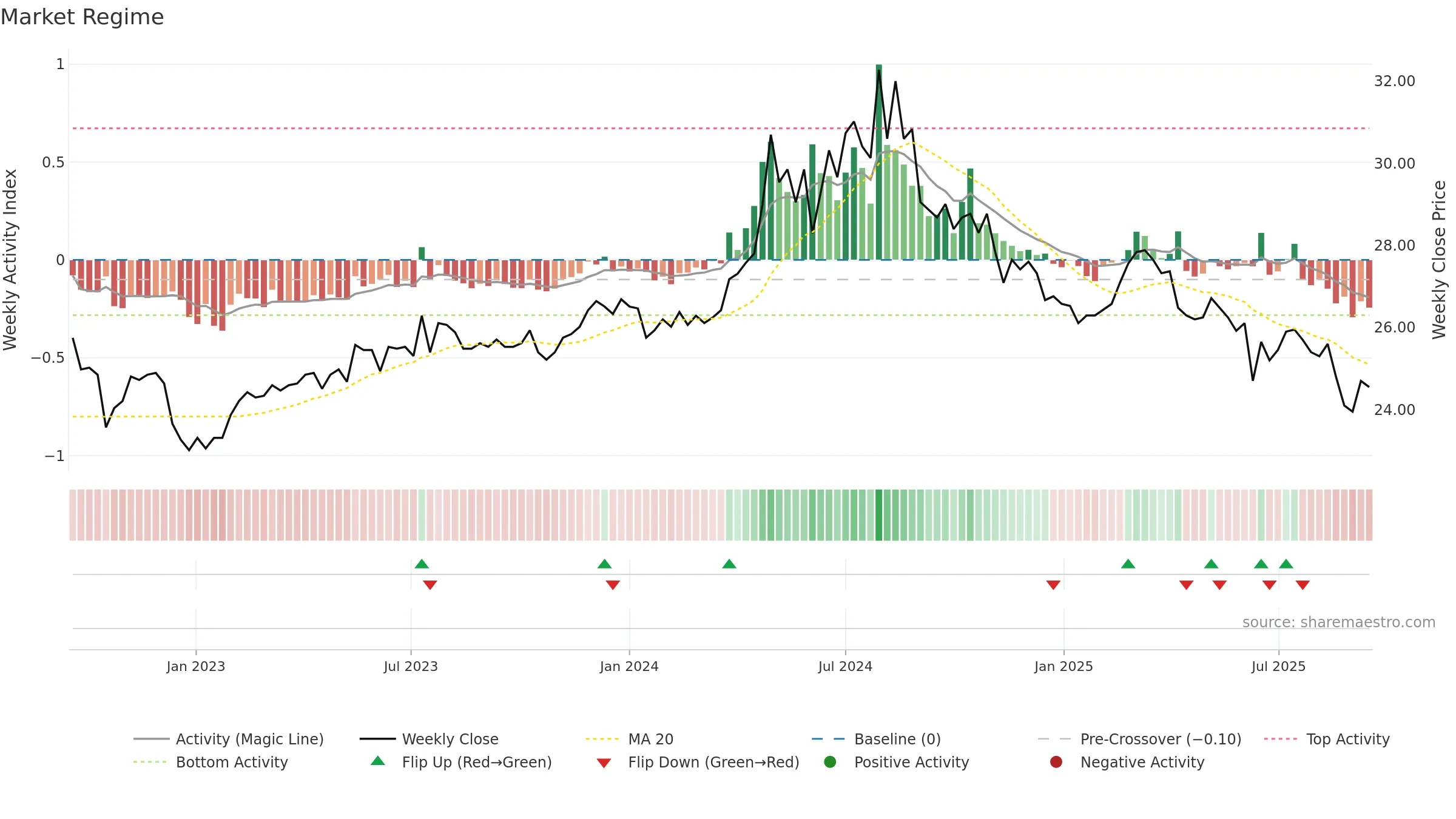Click the Jan 2025 x-axis label
This screenshot has width=1456, height=819.
click(x=1063, y=667)
